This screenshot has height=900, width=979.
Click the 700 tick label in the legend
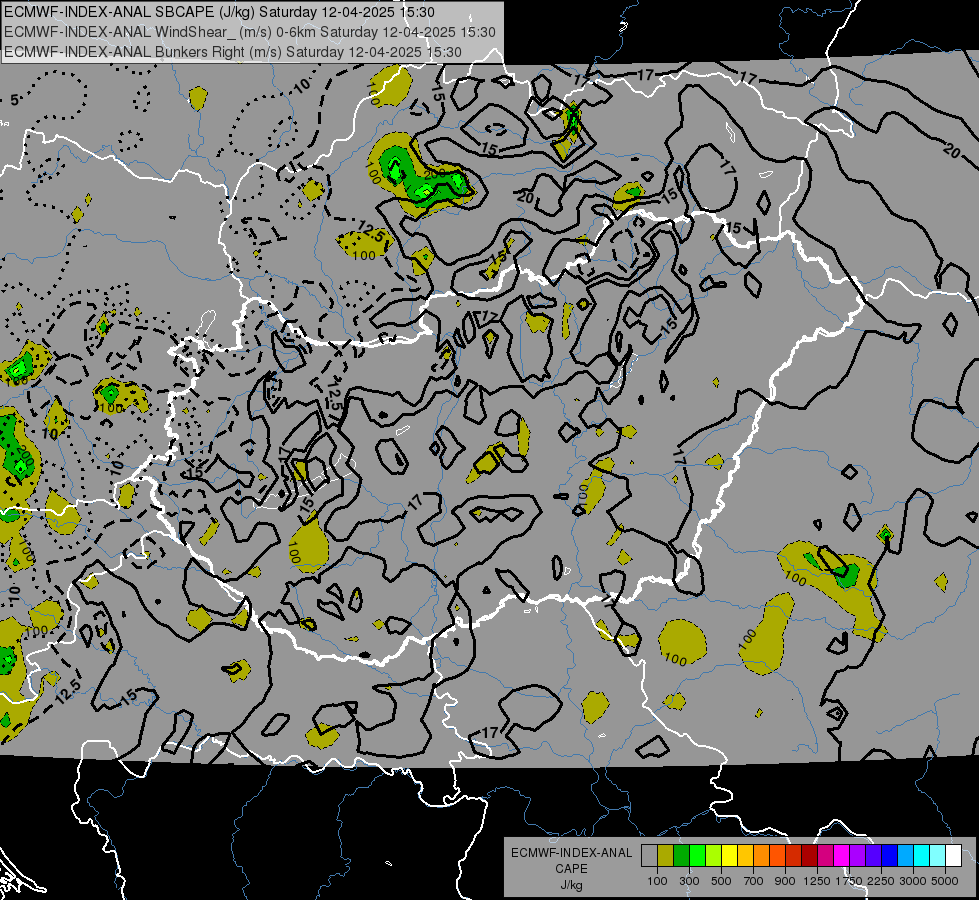click(754, 881)
